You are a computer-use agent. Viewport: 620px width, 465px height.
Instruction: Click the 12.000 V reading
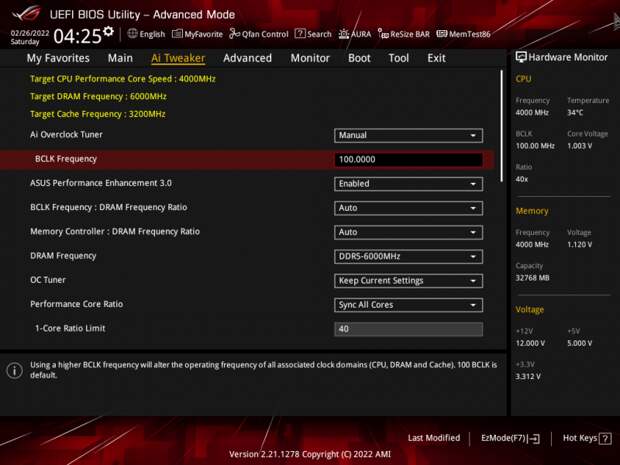pyautogui.click(x=530, y=343)
